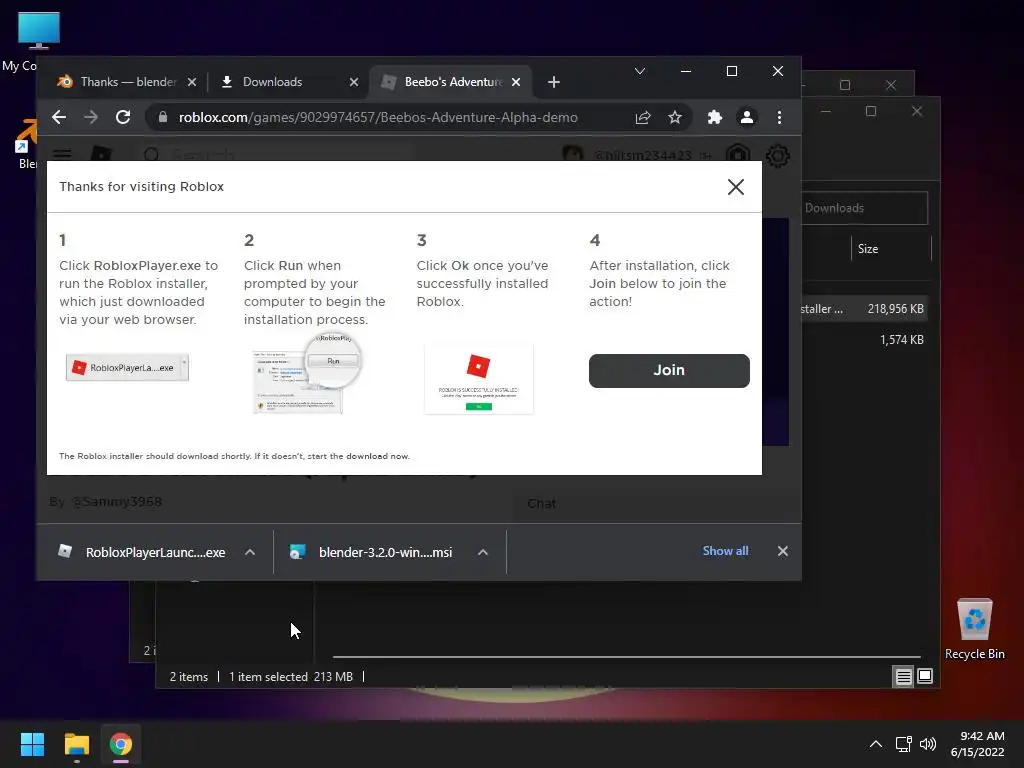Reload the Roblox page
The image size is (1024, 768).
pos(123,118)
